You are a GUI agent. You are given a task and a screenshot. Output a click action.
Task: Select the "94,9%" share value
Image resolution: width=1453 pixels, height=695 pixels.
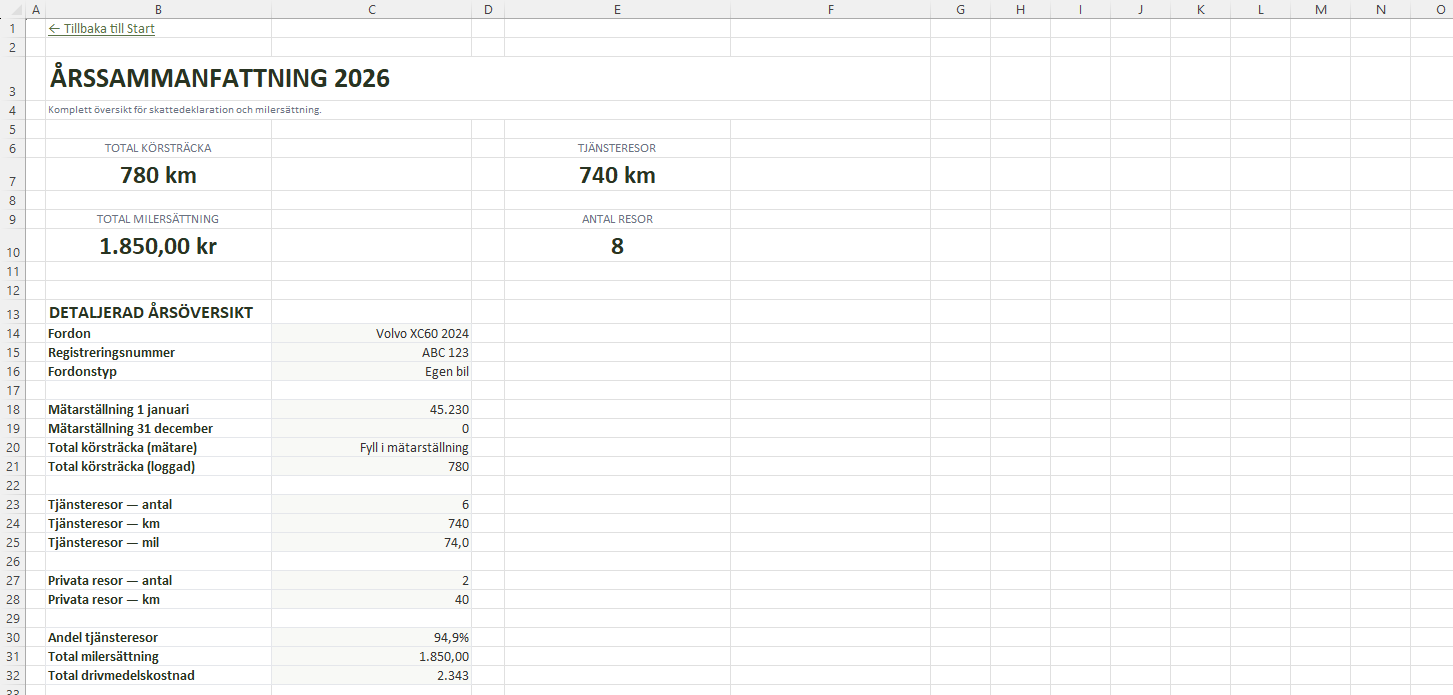tap(371, 638)
